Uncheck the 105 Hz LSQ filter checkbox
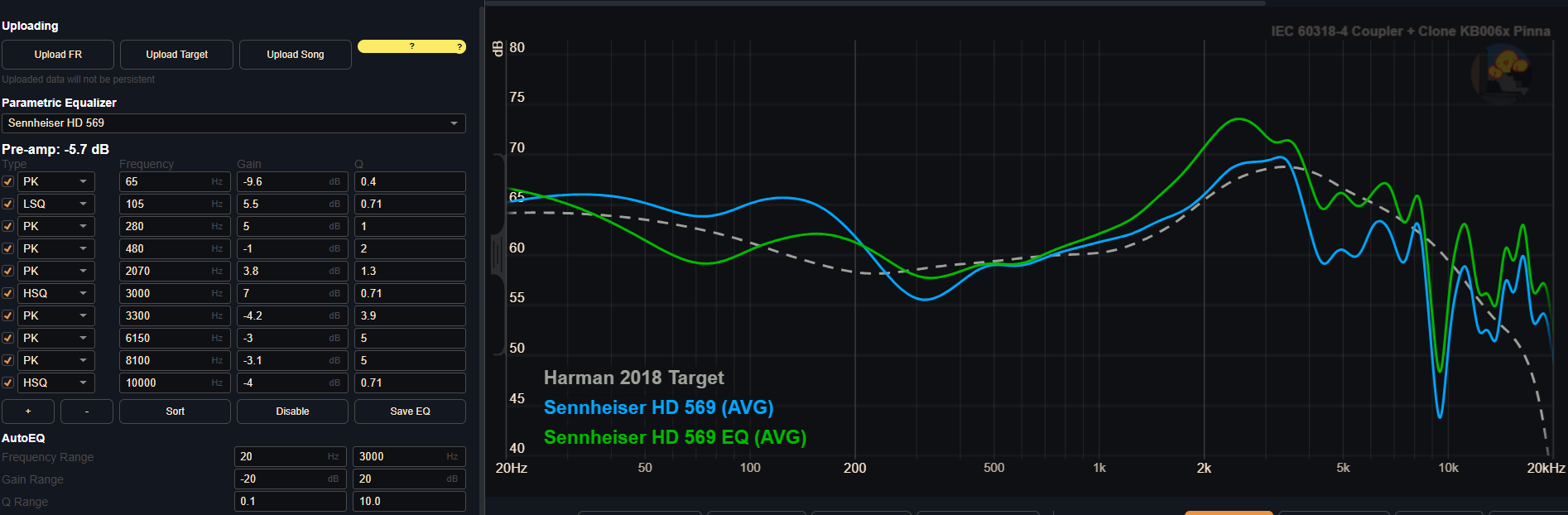The width and height of the screenshot is (1568, 515). (7, 204)
